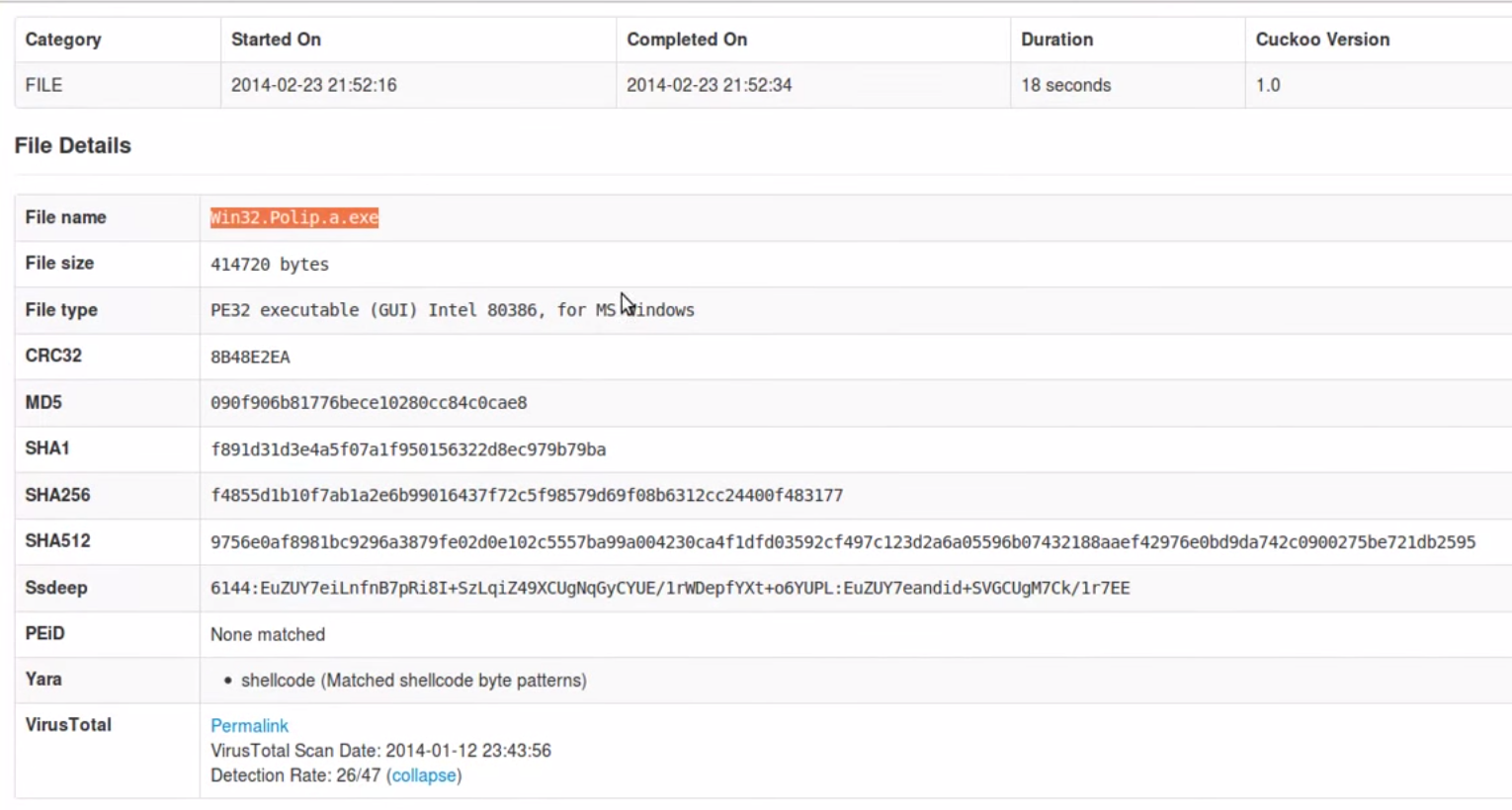Click the PE32 executable file type text

452,310
